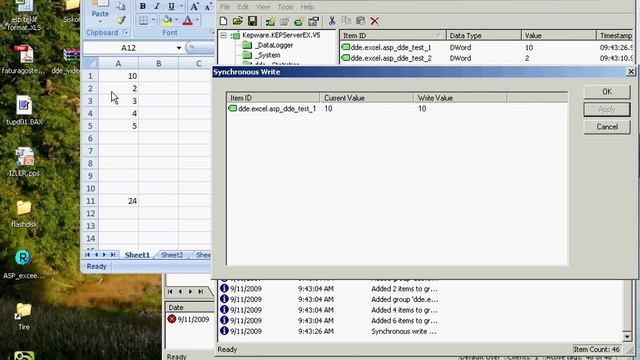Image resolution: width=640 pixels, height=360 pixels.
Task: Click the New Group toolbar icon
Action: pos(284,21)
